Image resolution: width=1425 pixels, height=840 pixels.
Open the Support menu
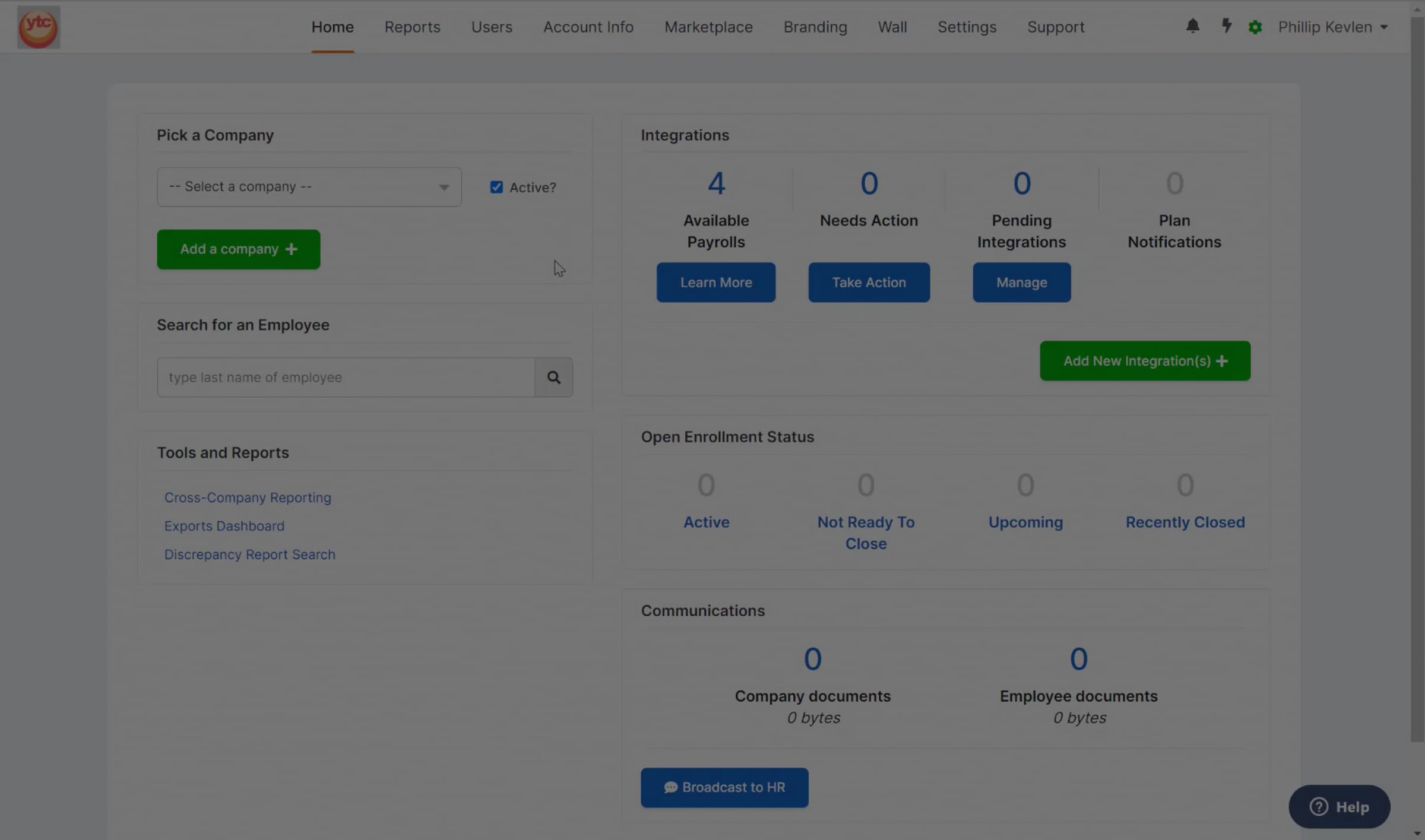[x=1056, y=27]
